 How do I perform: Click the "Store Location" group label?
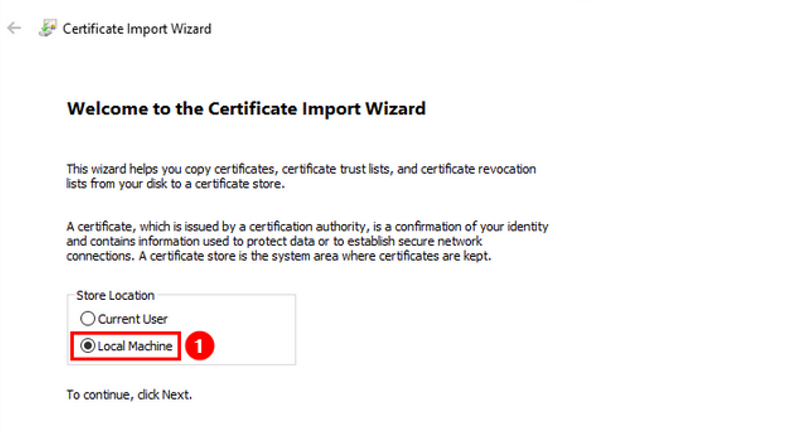pyautogui.click(x=115, y=296)
